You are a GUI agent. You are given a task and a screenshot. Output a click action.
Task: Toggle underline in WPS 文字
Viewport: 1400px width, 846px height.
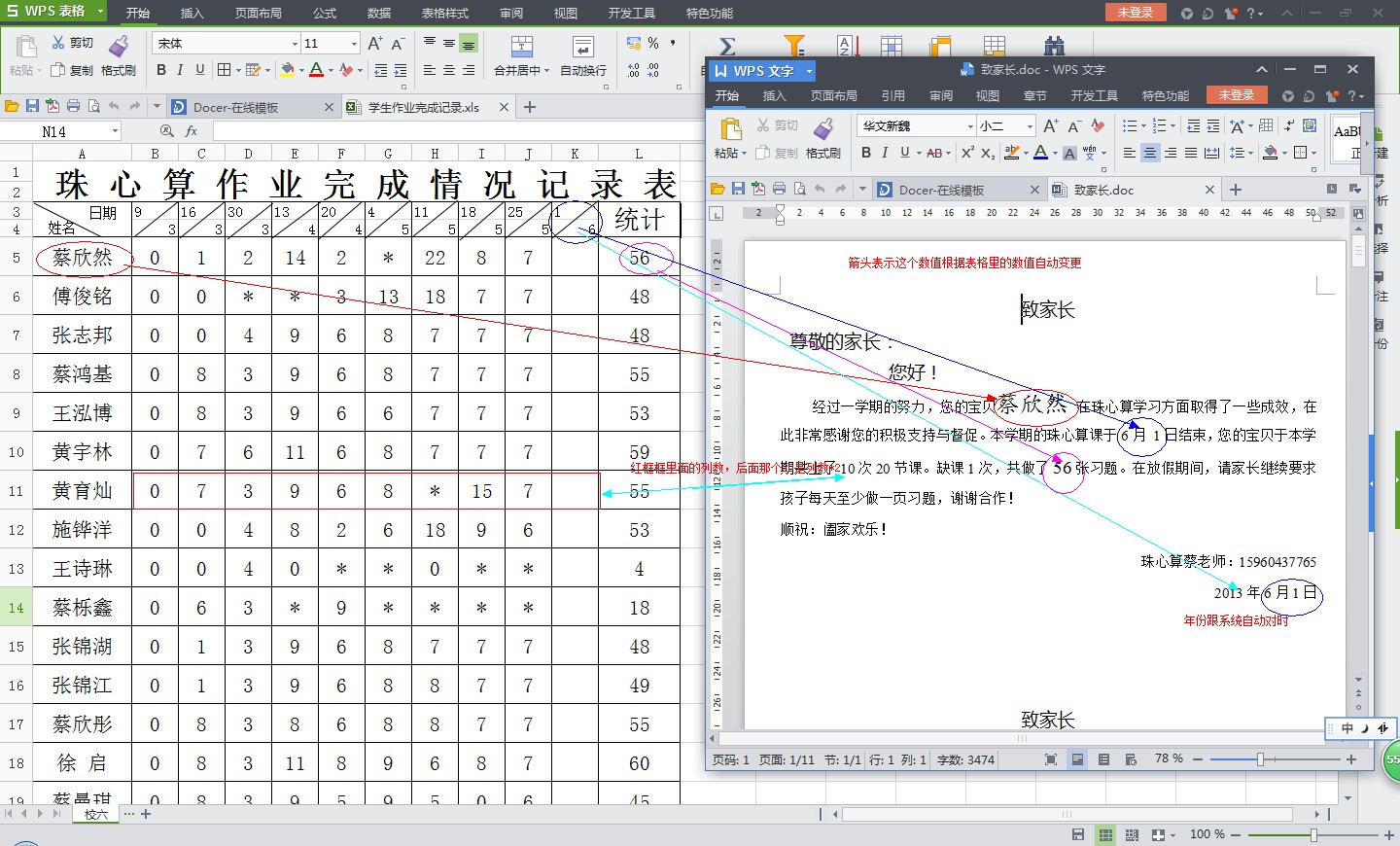click(904, 152)
